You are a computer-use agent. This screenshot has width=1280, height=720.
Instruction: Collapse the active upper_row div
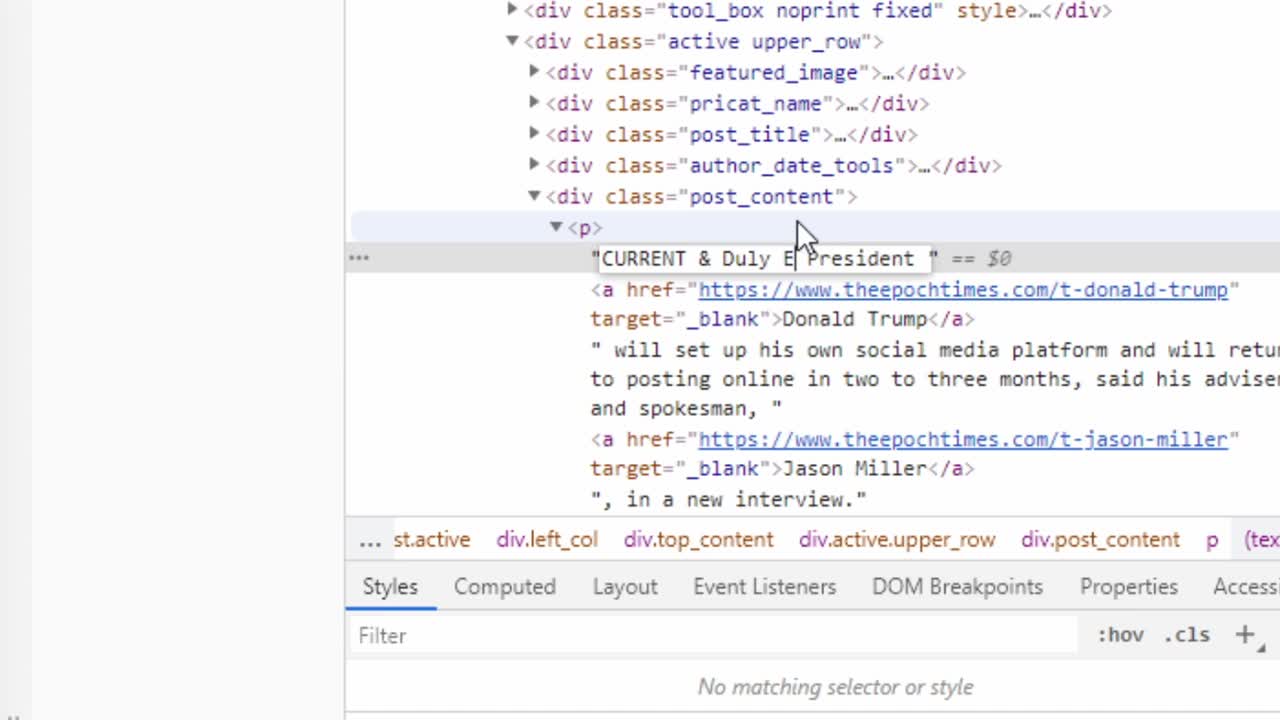coord(512,41)
